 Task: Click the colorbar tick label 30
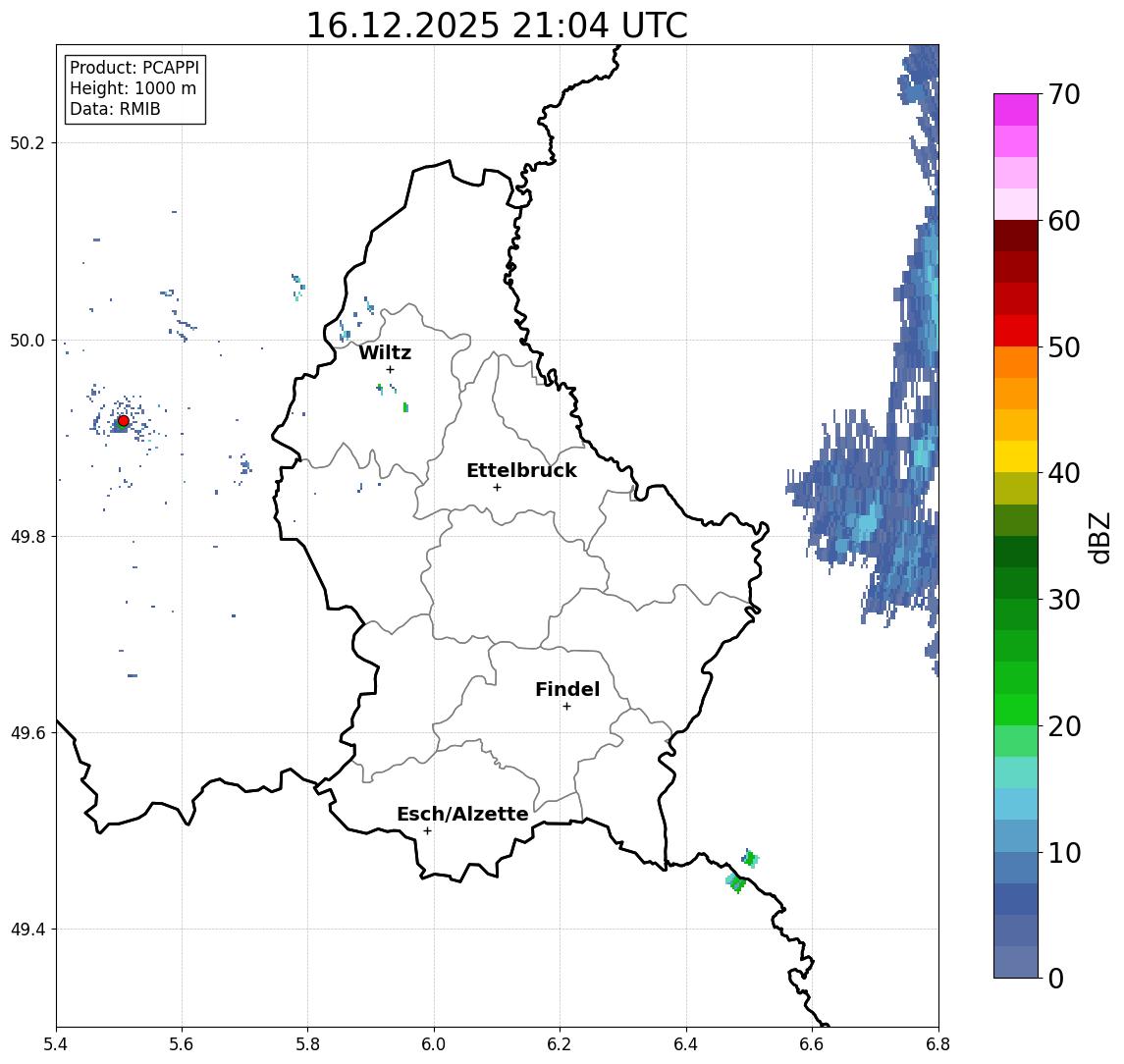(1064, 600)
